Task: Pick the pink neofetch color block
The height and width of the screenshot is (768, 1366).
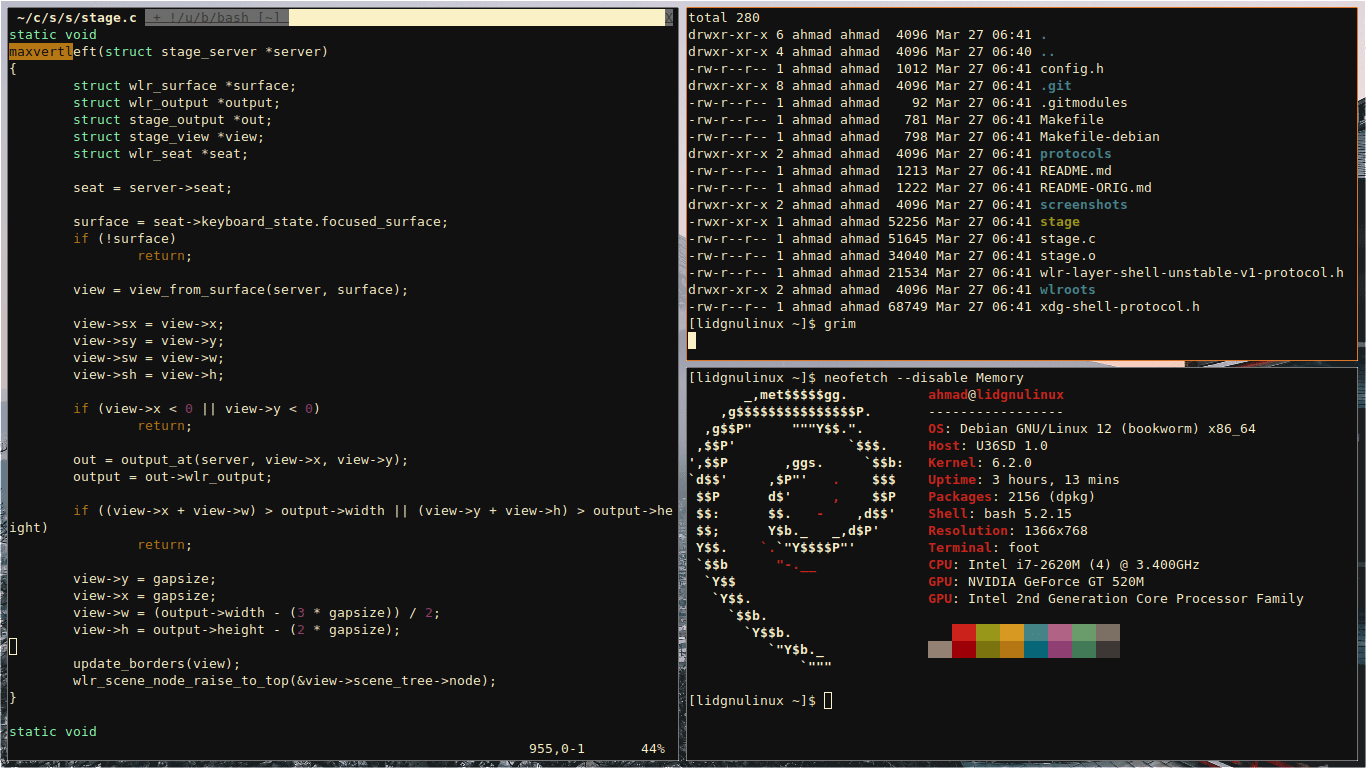Action: 1060,632
